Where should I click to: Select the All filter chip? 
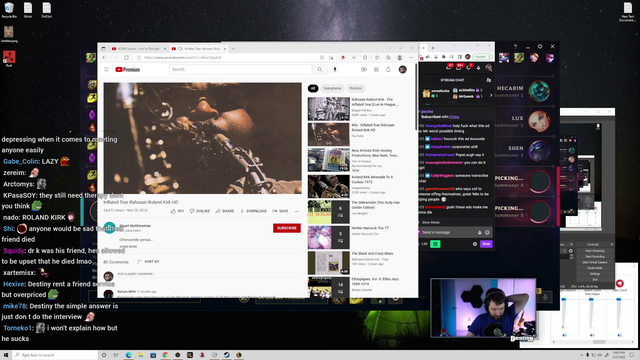[x=313, y=88]
